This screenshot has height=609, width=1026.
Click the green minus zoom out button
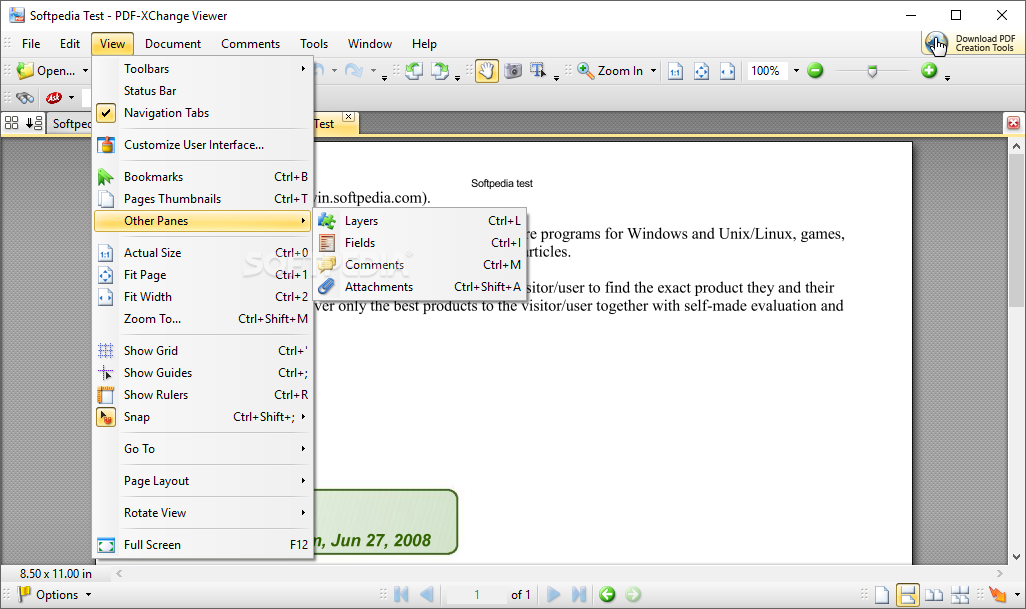click(815, 71)
